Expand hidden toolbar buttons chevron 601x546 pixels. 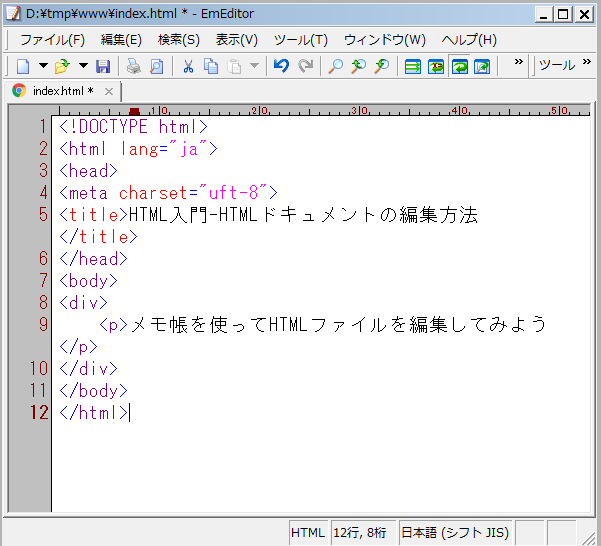(x=519, y=62)
